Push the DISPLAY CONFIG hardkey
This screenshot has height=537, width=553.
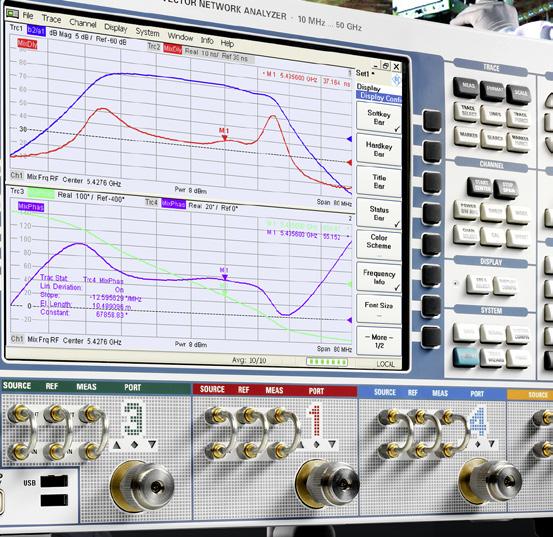pos(506,285)
